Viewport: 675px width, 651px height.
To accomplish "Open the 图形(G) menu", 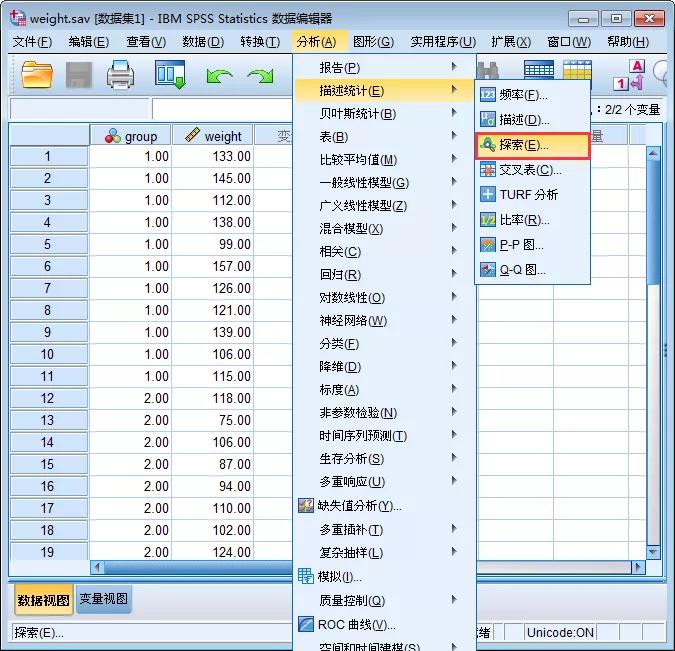I will (x=373, y=42).
